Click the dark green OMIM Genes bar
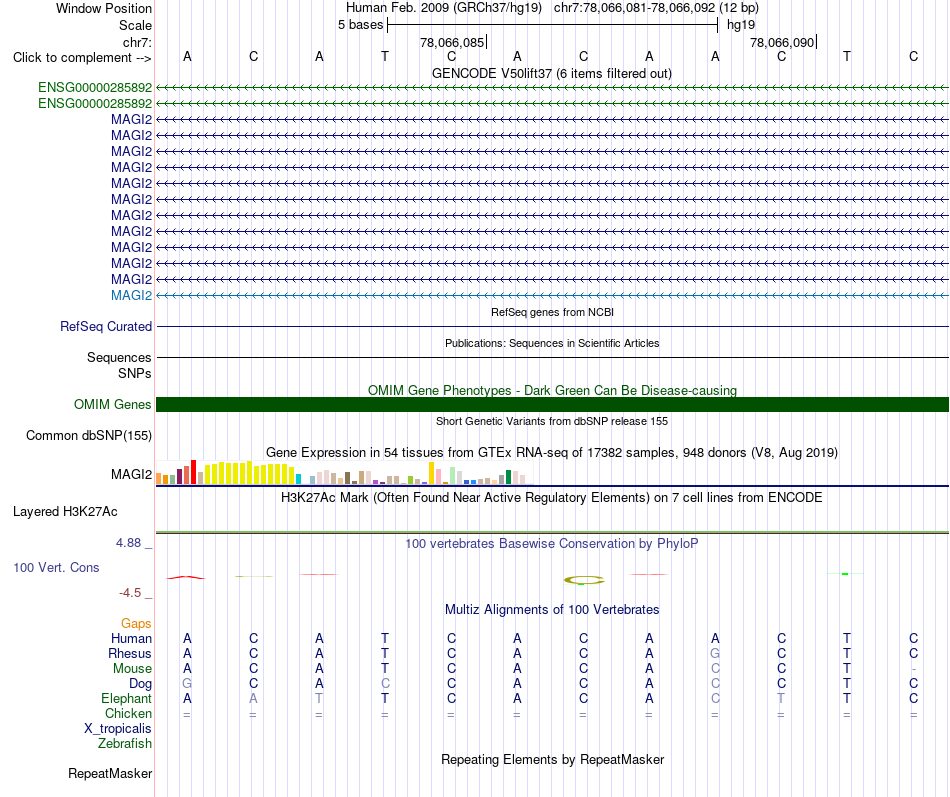 [552, 404]
